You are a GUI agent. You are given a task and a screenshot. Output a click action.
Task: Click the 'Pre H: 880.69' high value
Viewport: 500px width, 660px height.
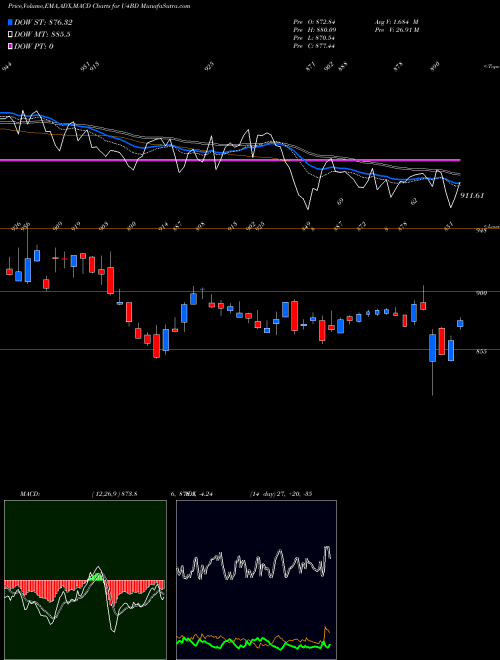(x=314, y=29)
